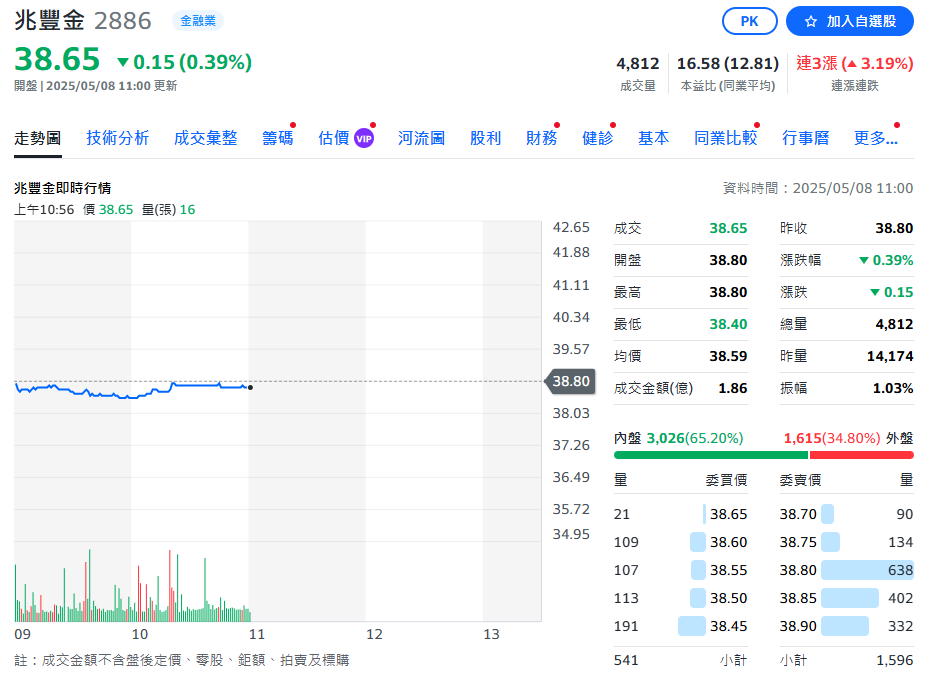
Task: Click bid price 38.55 in order book
Action: [728, 570]
